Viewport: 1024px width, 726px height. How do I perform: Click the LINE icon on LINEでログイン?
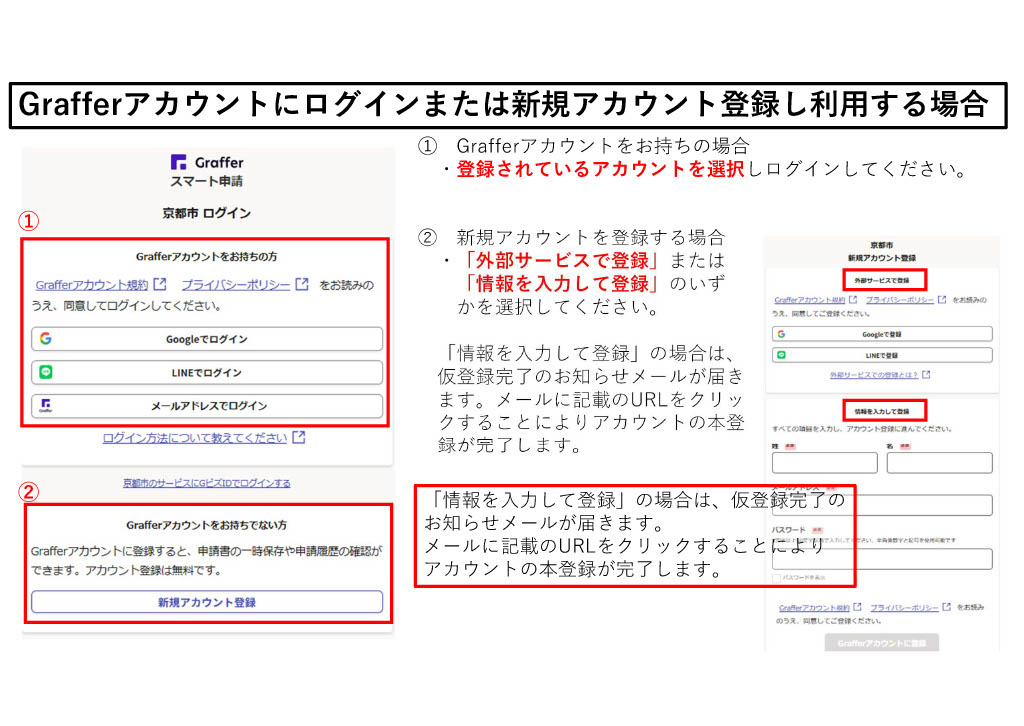coord(46,372)
